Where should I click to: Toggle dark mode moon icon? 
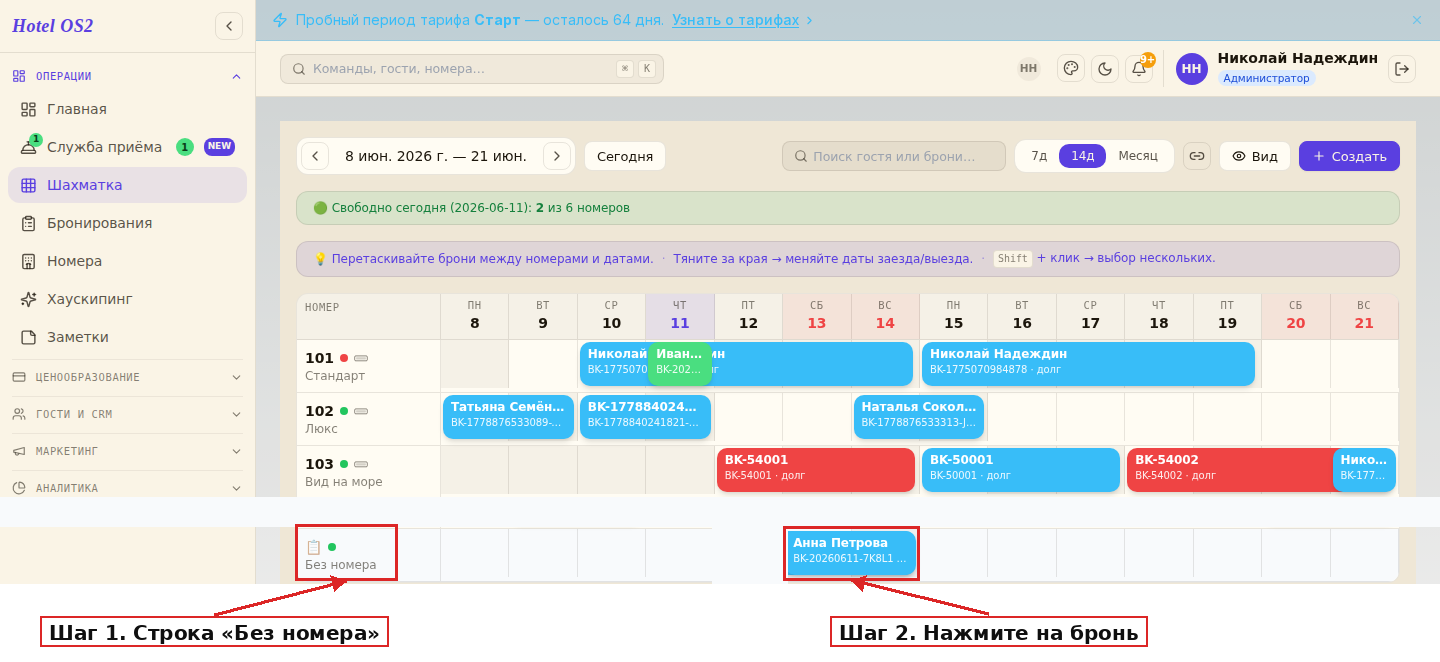point(1105,68)
